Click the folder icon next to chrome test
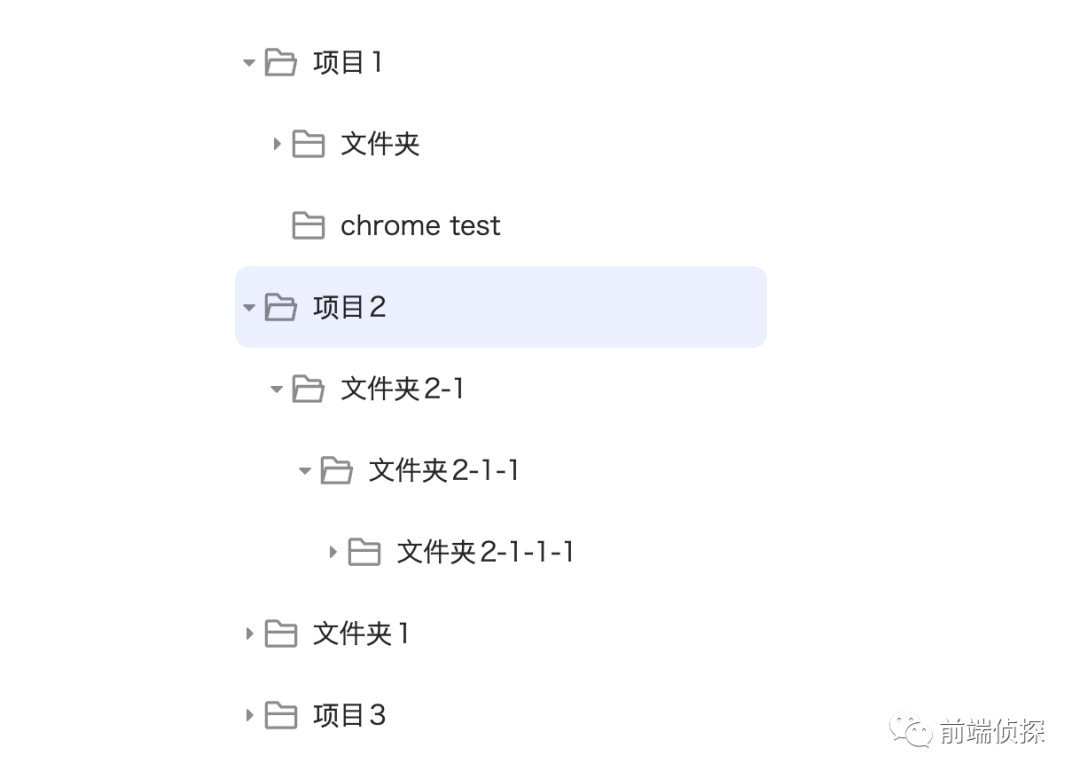This screenshot has height=779, width=1080. click(x=309, y=225)
